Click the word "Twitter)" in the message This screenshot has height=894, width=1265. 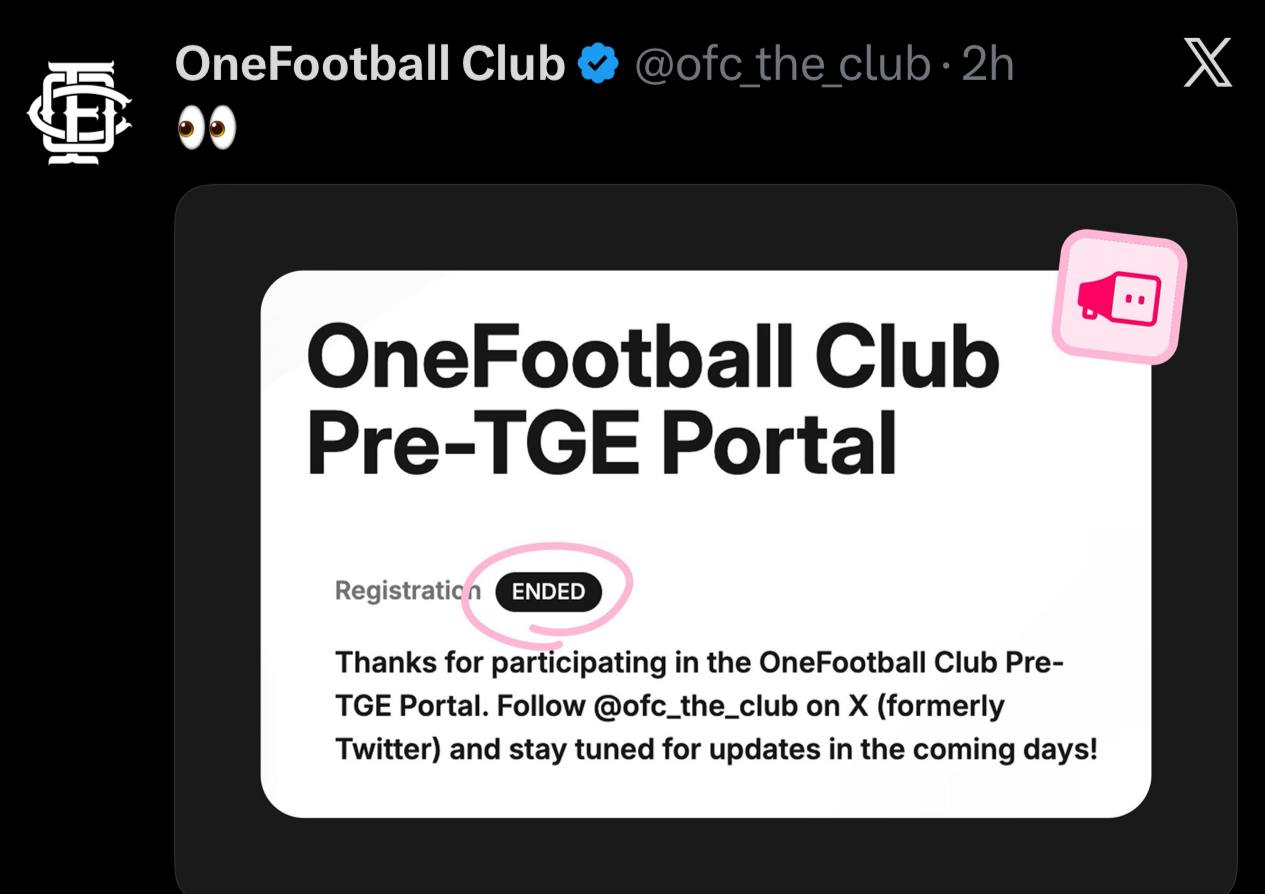pos(388,750)
